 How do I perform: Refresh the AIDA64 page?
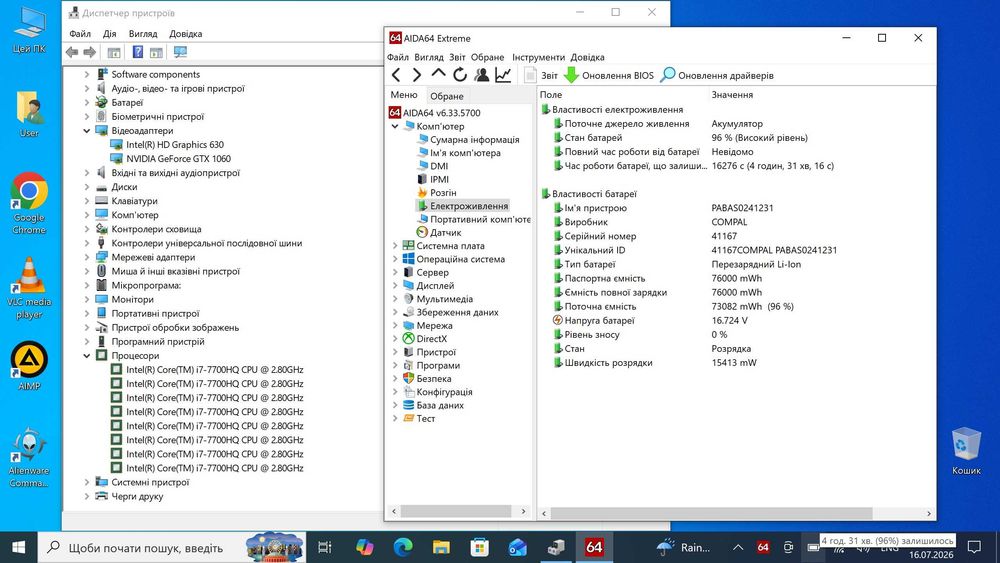tap(460, 75)
